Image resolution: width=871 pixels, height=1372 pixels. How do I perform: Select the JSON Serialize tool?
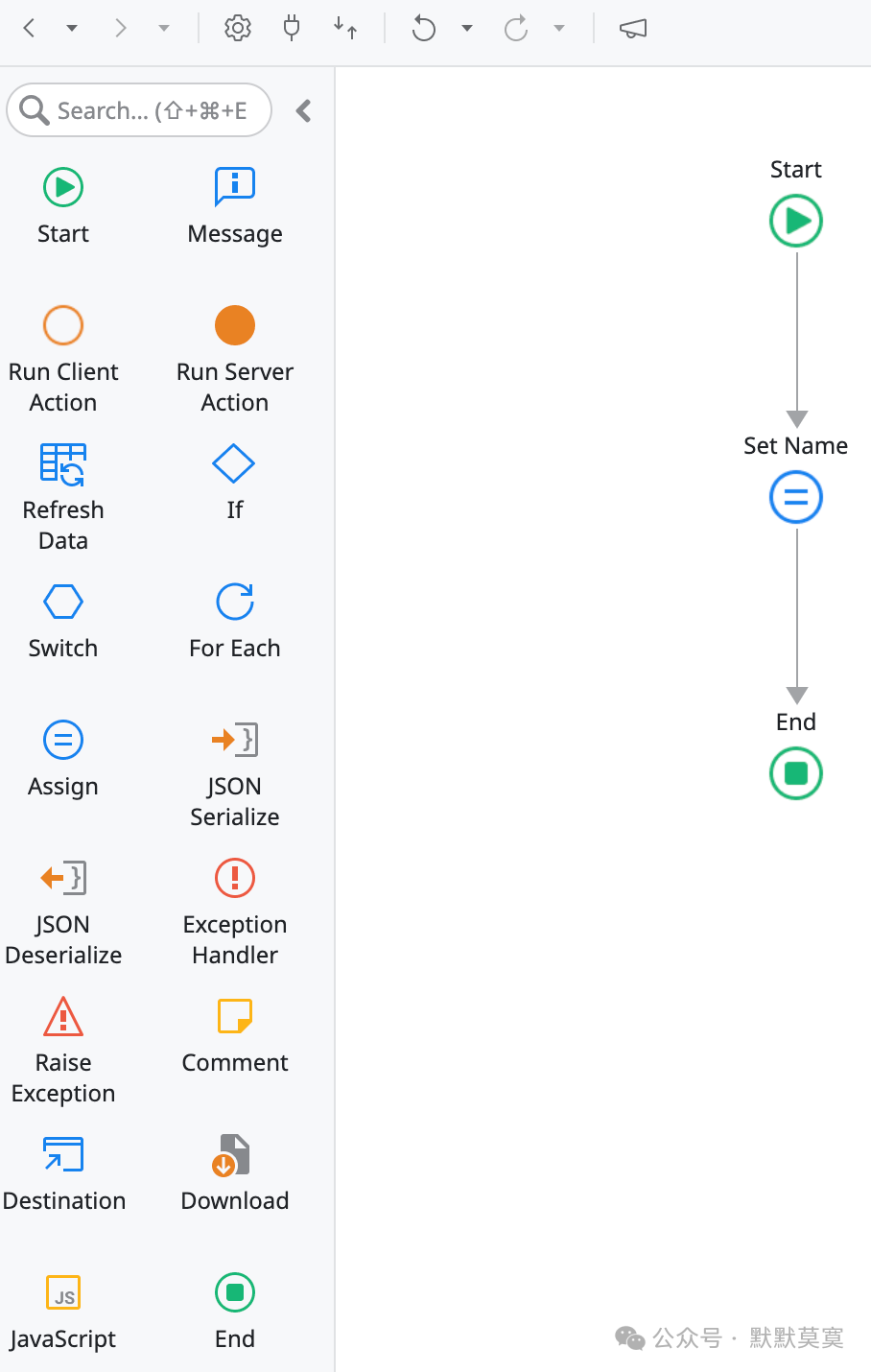click(x=234, y=740)
